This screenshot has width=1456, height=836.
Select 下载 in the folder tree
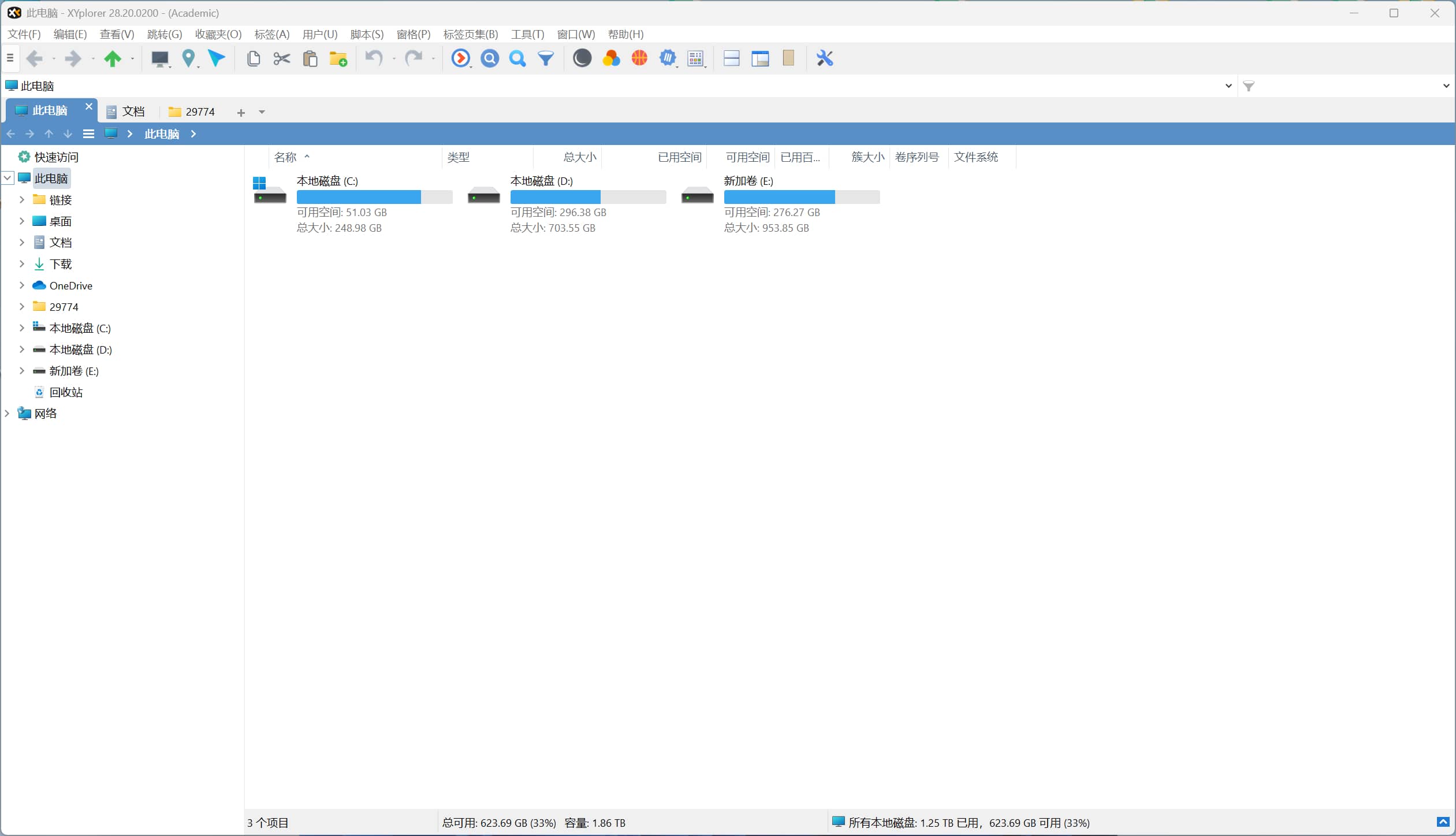point(61,264)
